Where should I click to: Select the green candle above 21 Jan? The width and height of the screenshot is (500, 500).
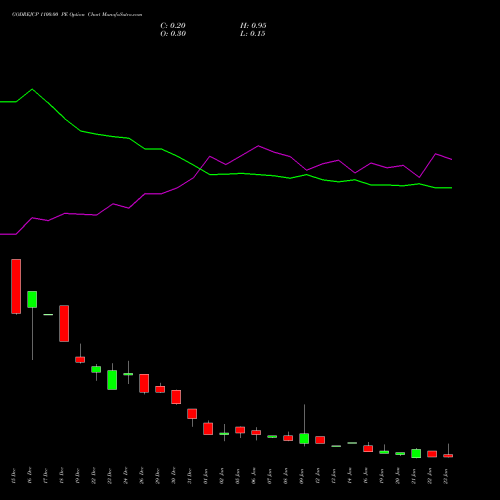click(416, 453)
